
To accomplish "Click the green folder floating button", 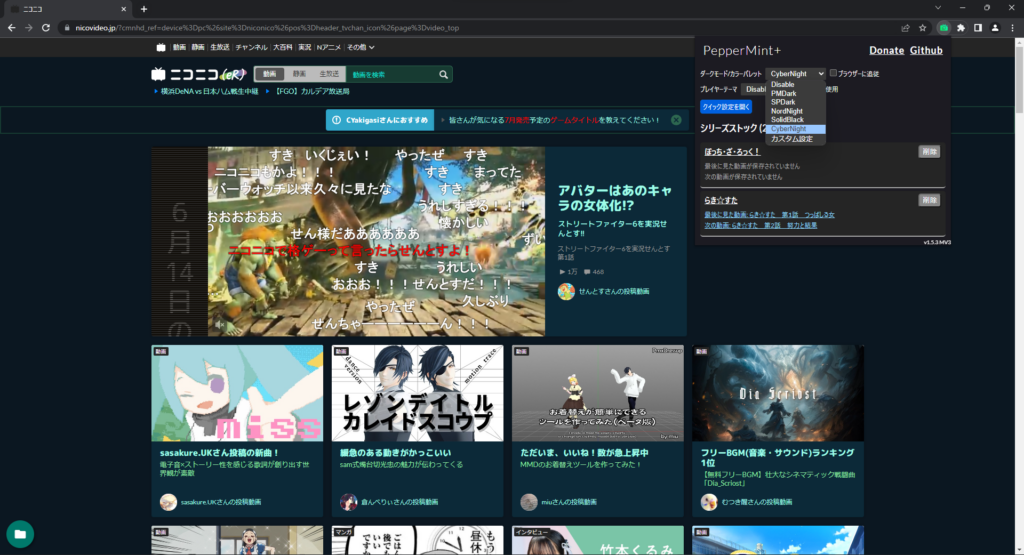I will coord(20,534).
